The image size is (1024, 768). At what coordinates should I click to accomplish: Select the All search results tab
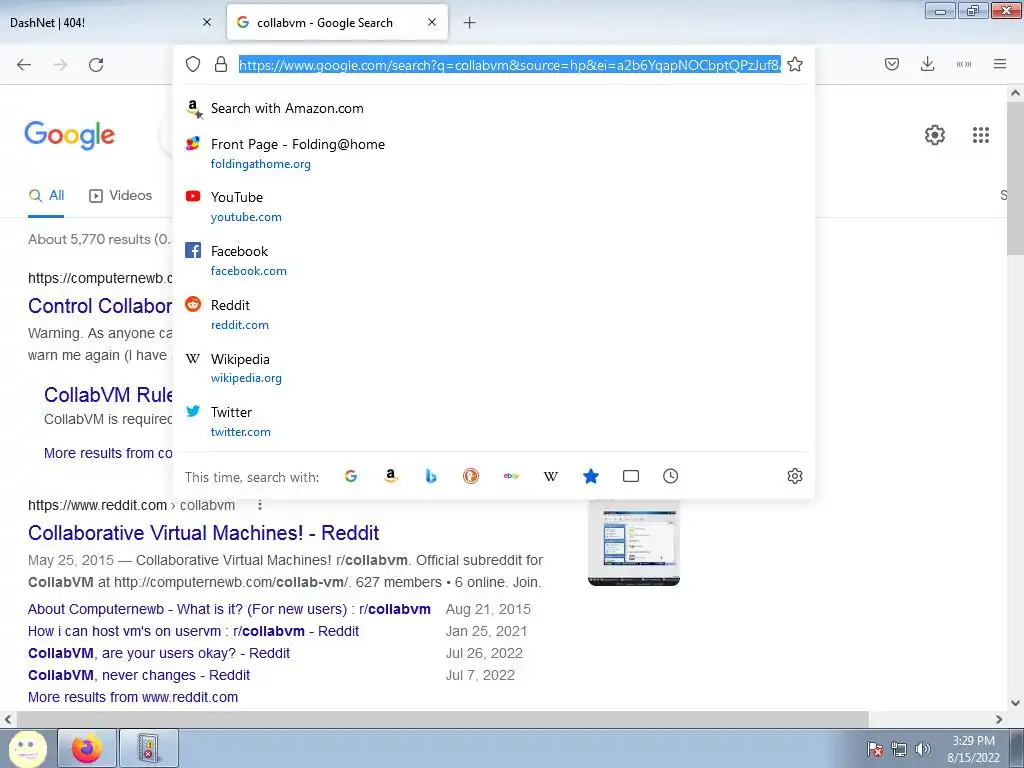pyautogui.click(x=46, y=195)
